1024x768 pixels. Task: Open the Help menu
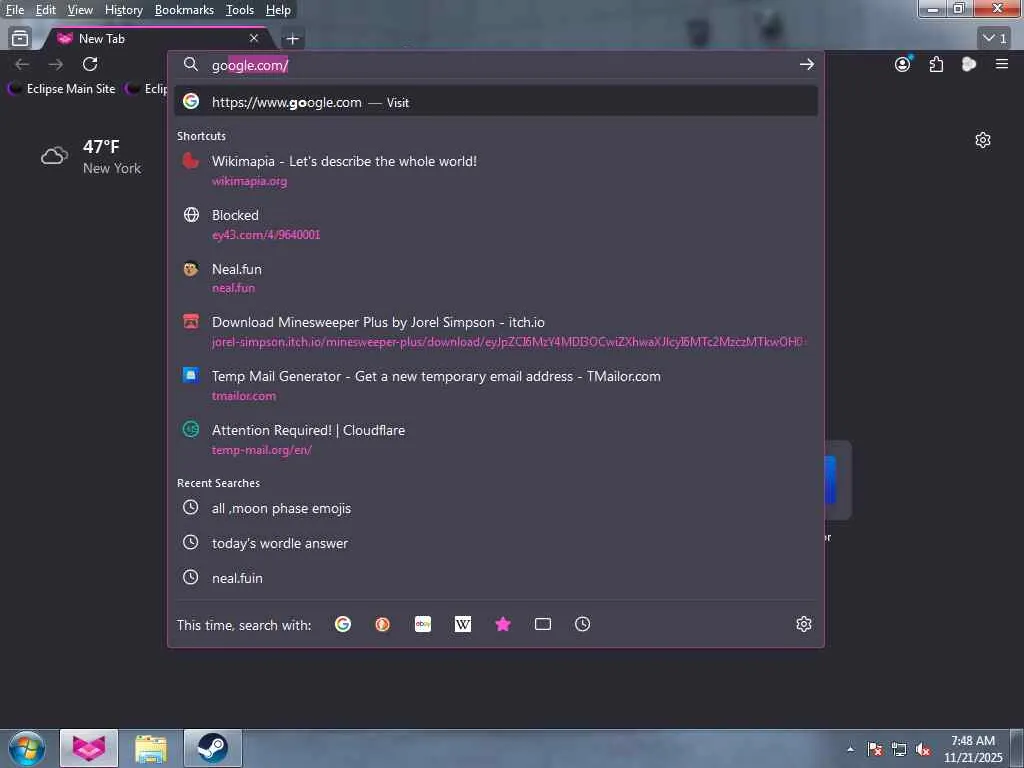click(x=278, y=10)
